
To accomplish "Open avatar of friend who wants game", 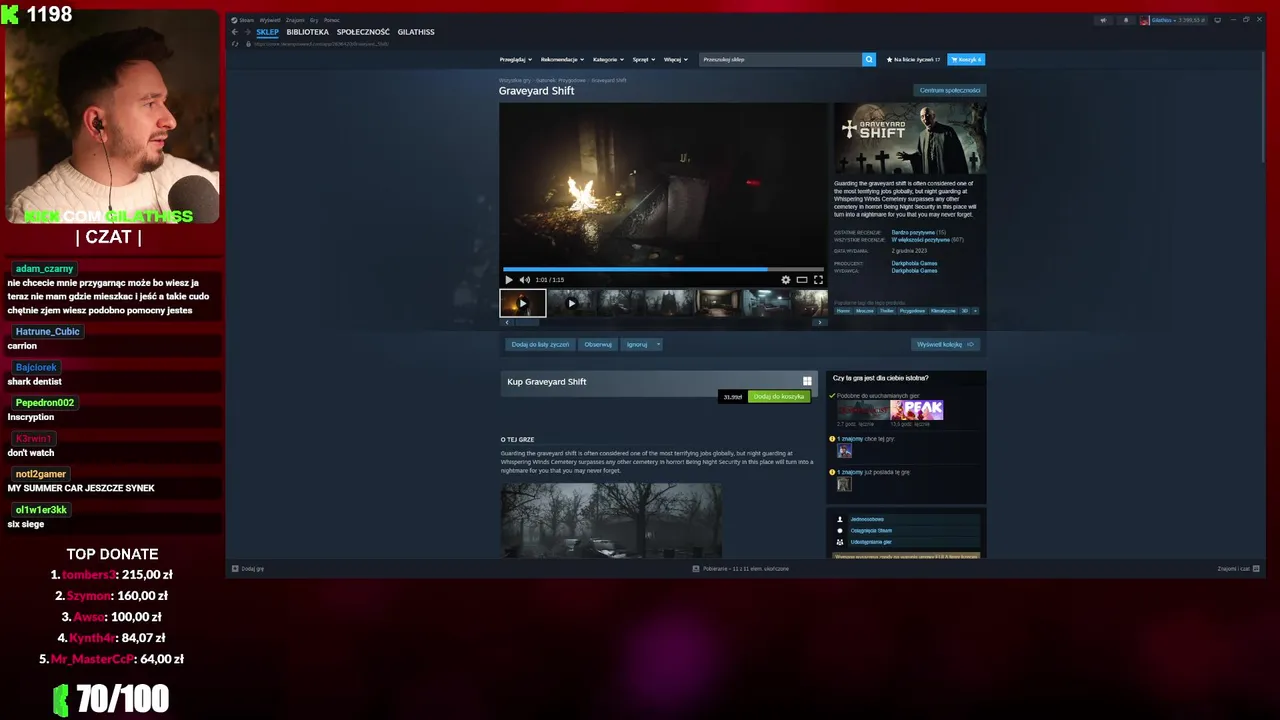I will pyautogui.click(x=844, y=451).
